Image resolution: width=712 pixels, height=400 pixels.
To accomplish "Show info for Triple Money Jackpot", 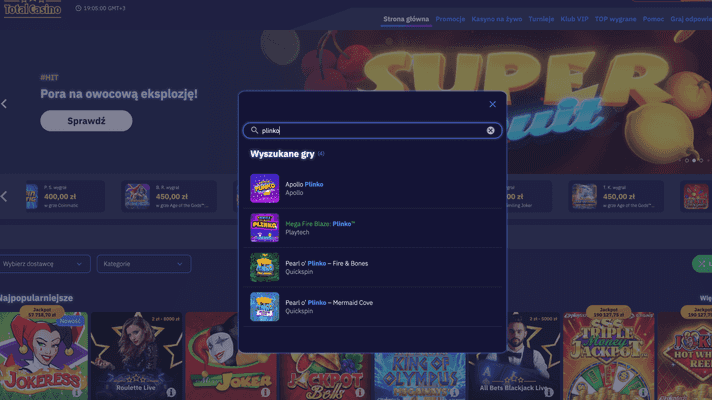I will (x=643, y=392).
